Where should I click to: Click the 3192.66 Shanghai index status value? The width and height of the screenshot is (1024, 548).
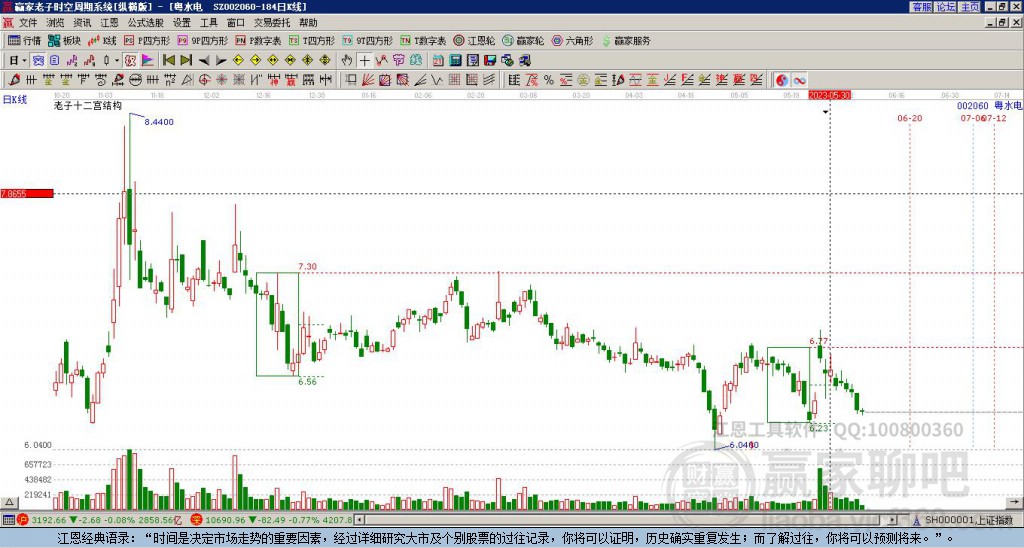pyautogui.click(x=49, y=520)
